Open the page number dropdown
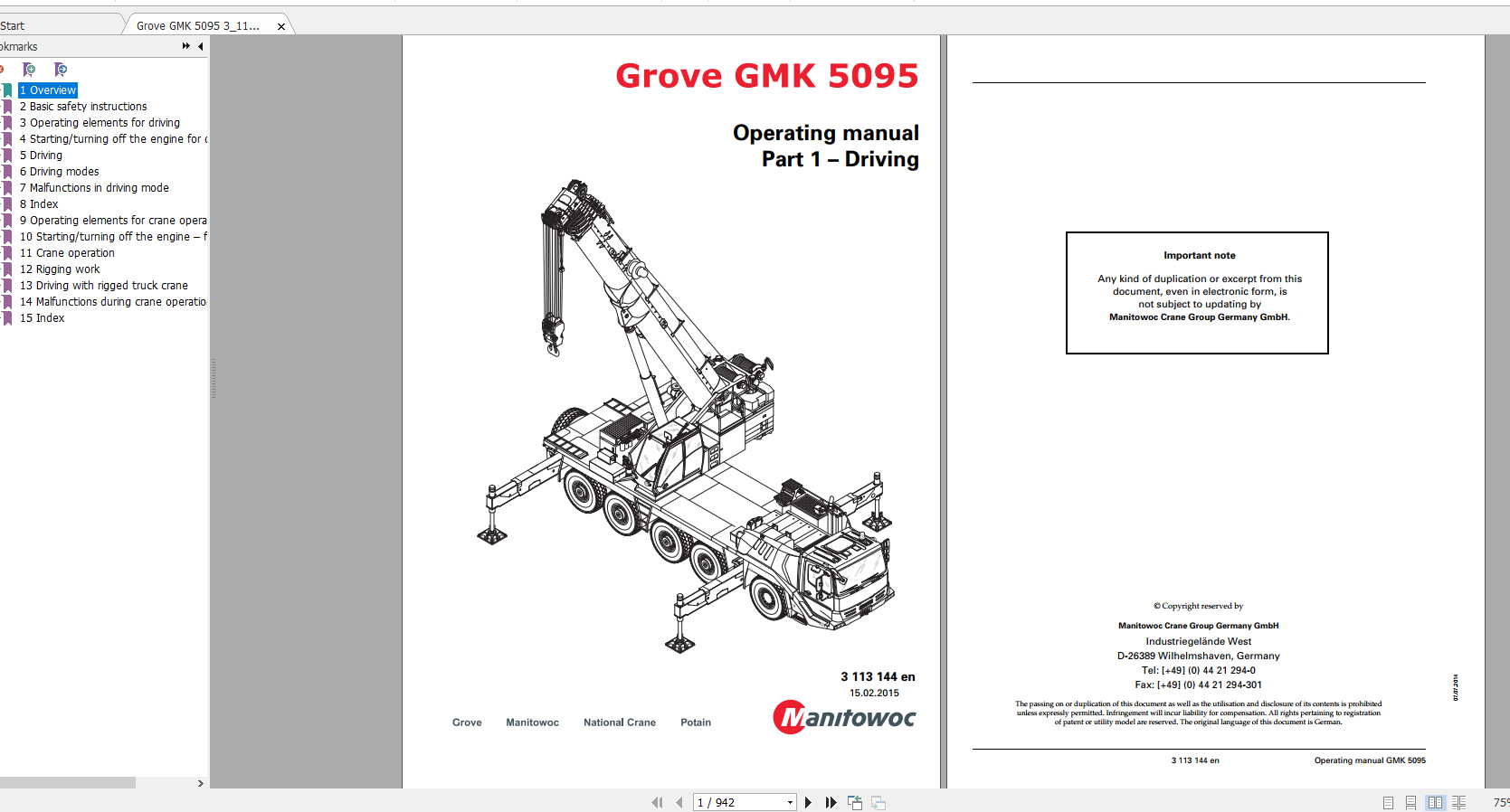Viewport: 1510px width, 812px height. 790,802
